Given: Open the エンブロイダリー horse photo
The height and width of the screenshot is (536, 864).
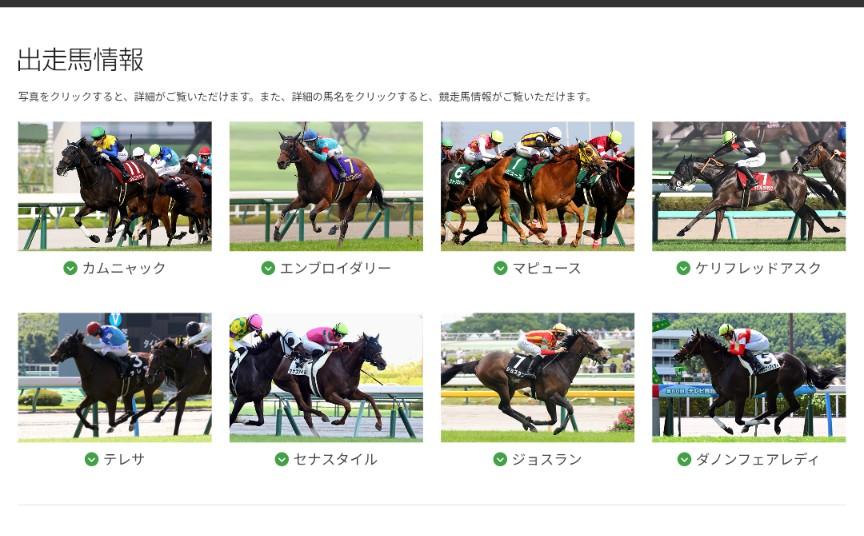Looking at the screenshot, I should tap(326, 186).
